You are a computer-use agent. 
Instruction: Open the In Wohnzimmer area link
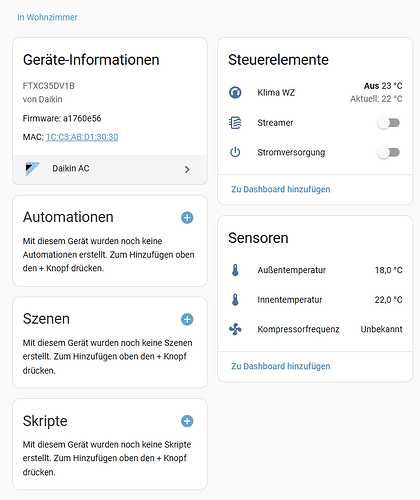[x=47, y=17]
